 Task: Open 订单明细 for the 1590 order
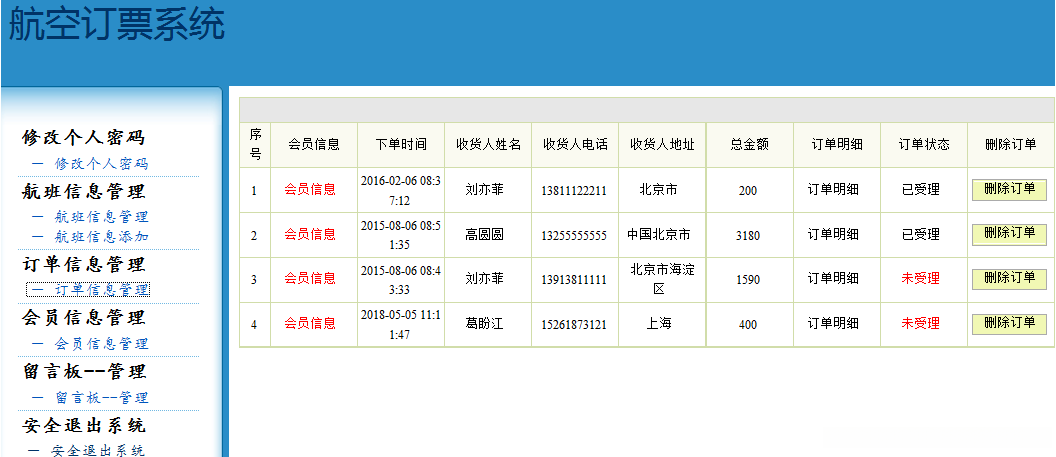pyautogui.click(x=834, y=278)
